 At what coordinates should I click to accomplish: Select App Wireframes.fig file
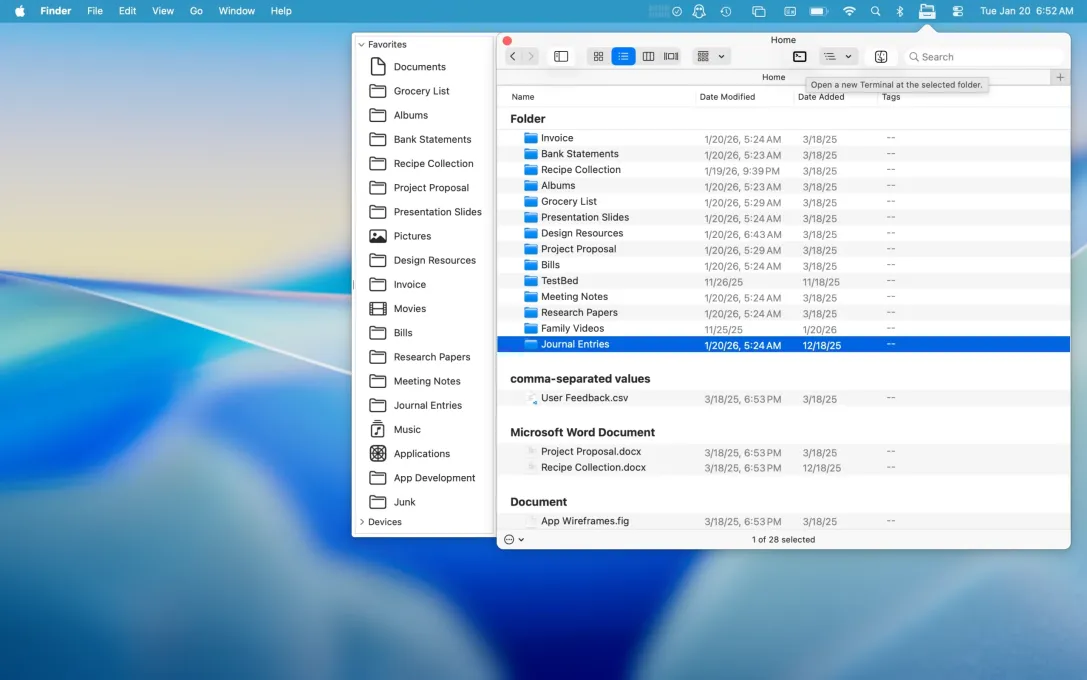[783, 521]
